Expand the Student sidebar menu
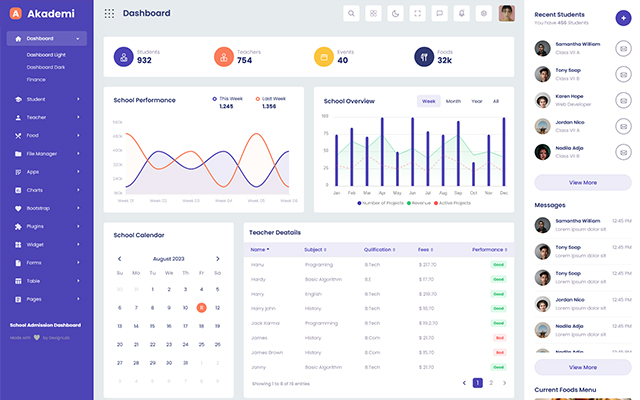Screen dimensions: 640x400 pyautogui.click(x=47, y=99)
